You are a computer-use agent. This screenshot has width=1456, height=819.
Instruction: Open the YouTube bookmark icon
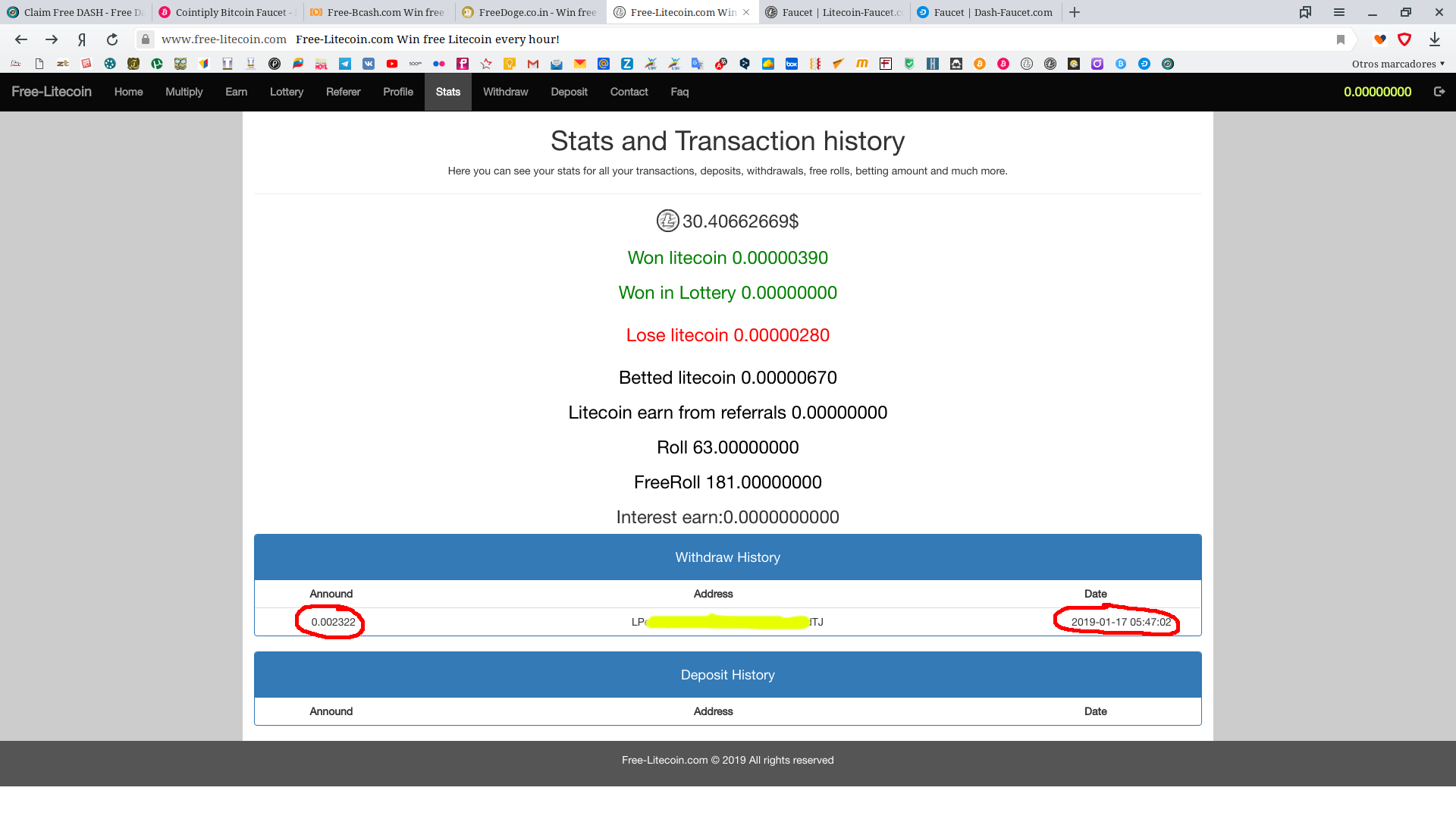click(x=392, y=64)
